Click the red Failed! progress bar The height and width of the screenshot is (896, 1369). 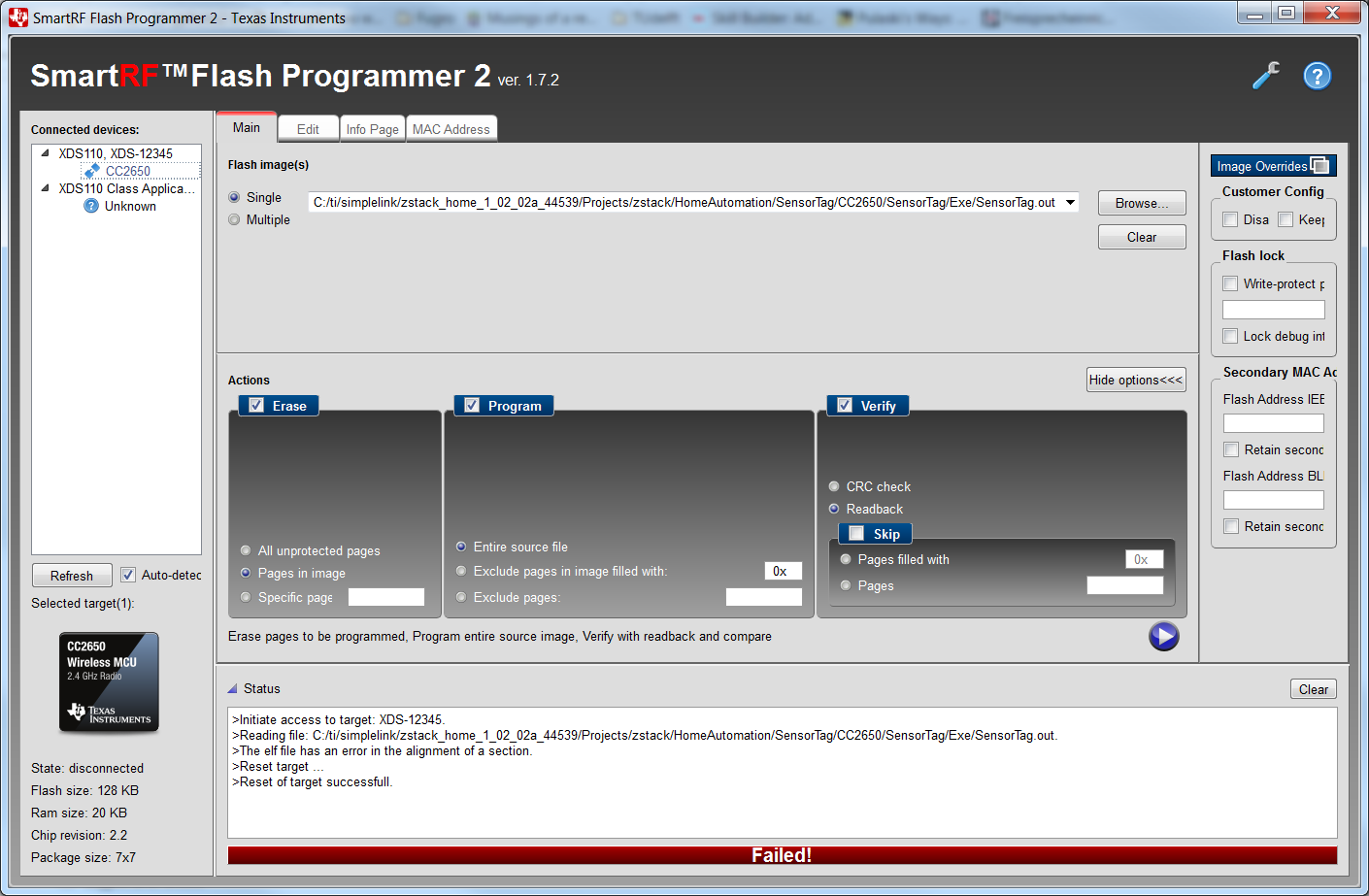[782, 855]
